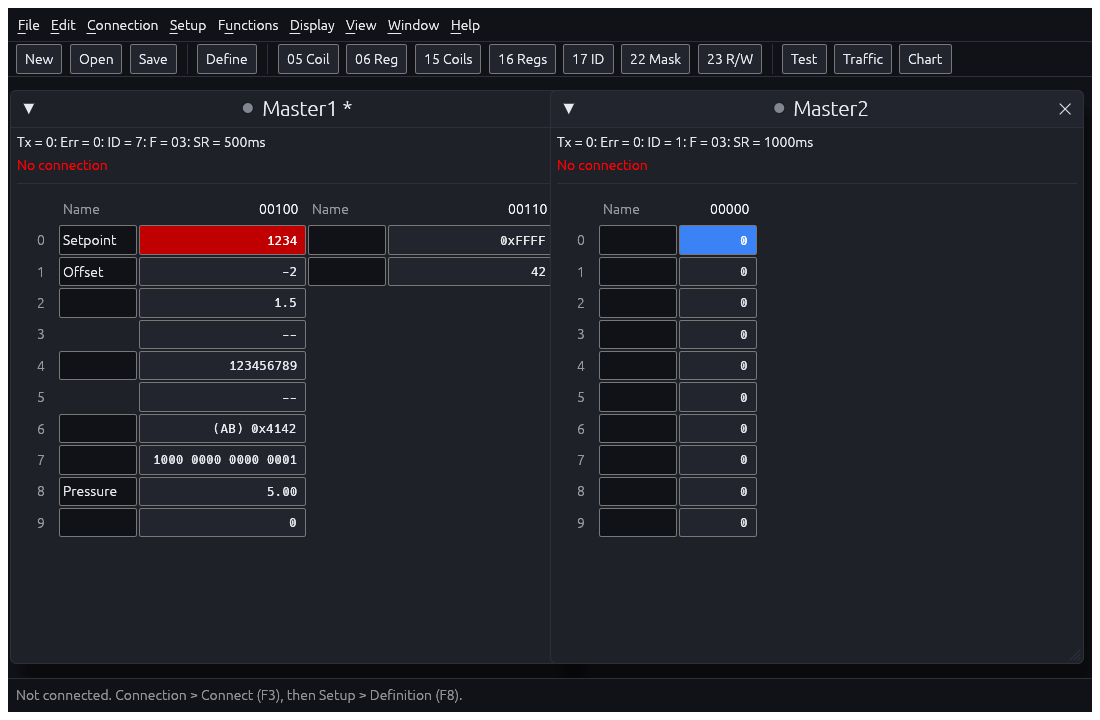1100x720 pixels.
Task: Click the 23 R/W toolbar button
Action: coord(730,59)
